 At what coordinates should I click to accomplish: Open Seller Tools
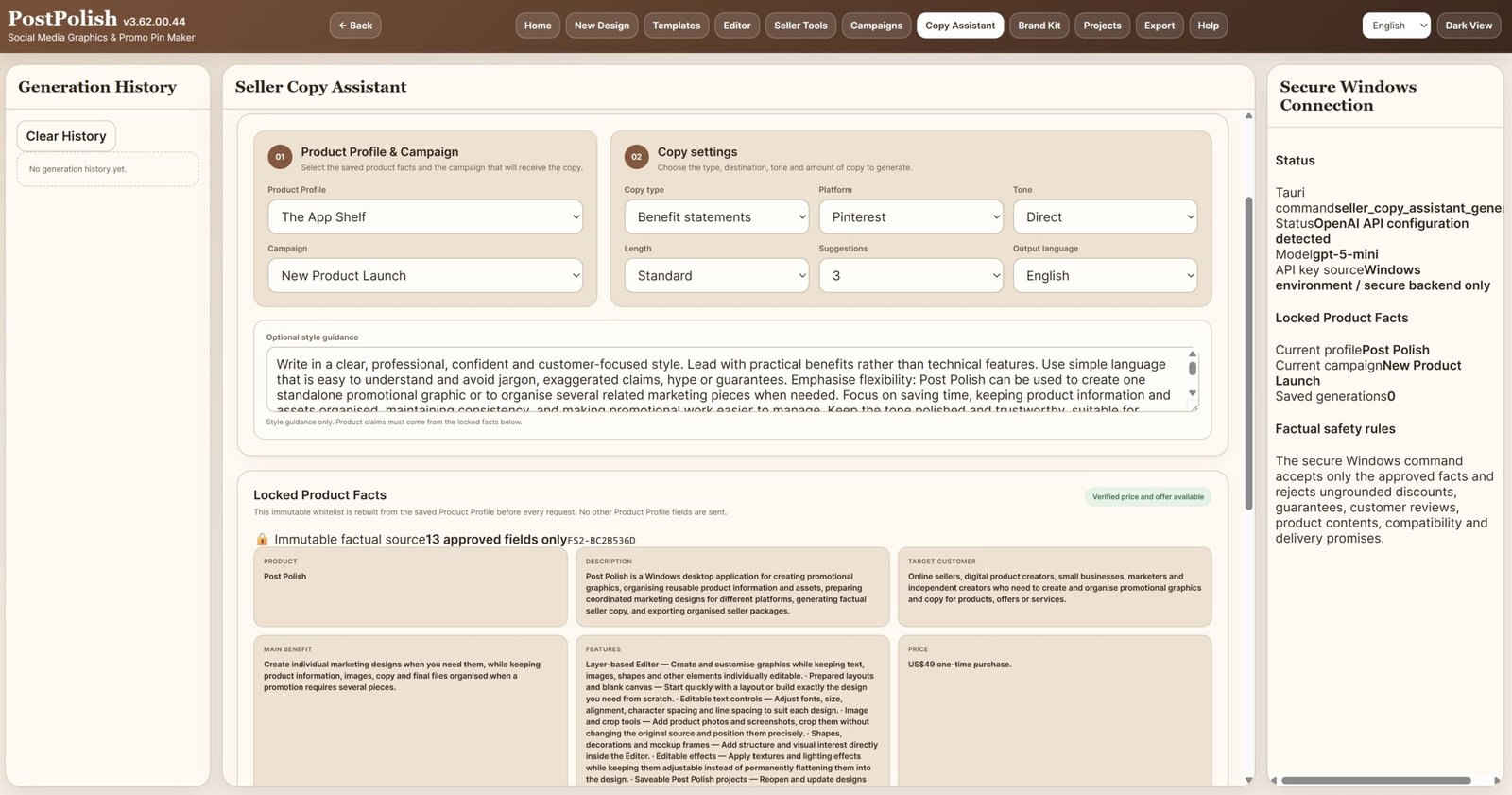pyautogui.click(x=800, y=26)
